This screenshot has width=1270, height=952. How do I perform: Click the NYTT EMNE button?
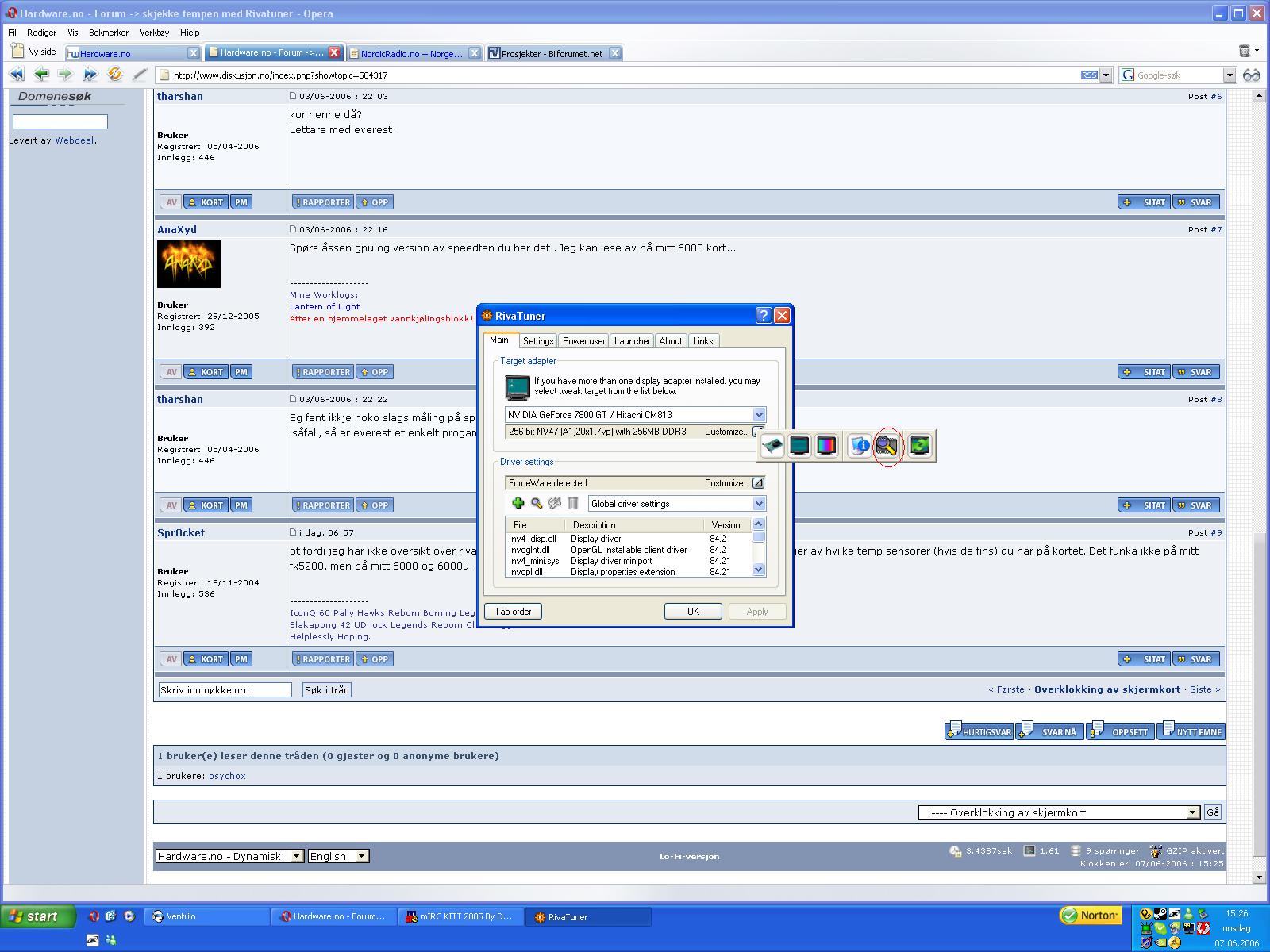1191,731
